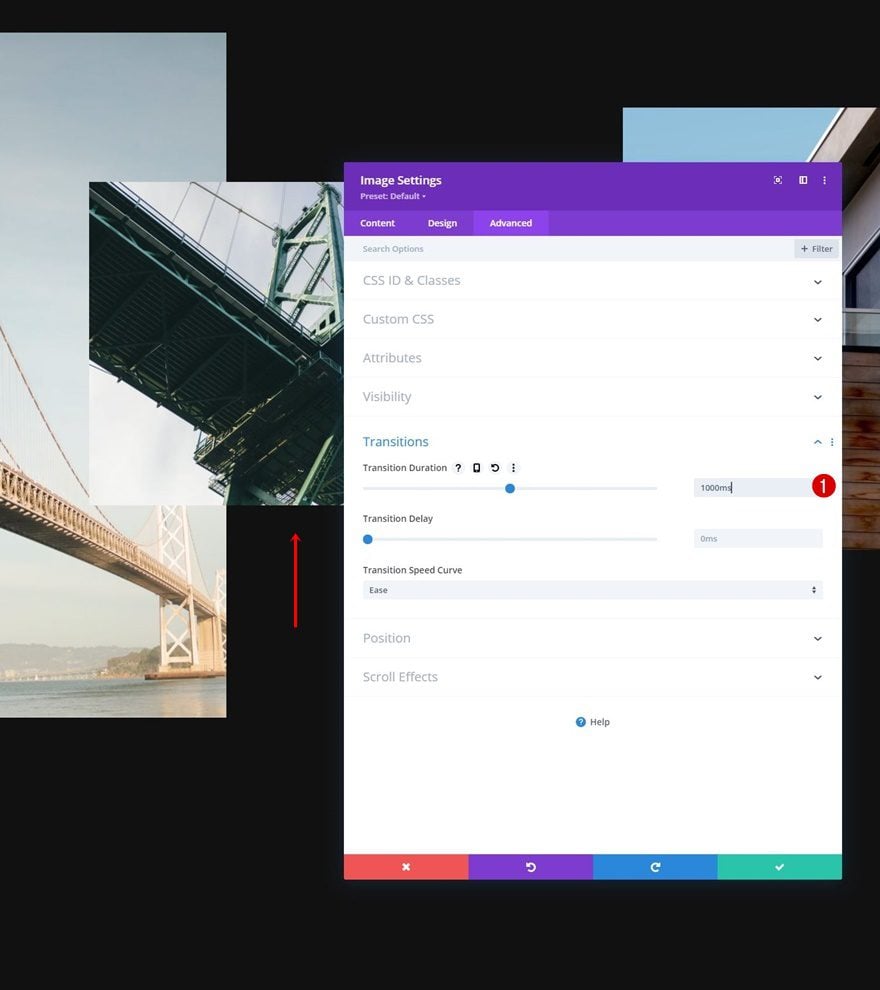880x990 pixels.
Task: Discard changes with the red X button
Action: coord(406,867)
